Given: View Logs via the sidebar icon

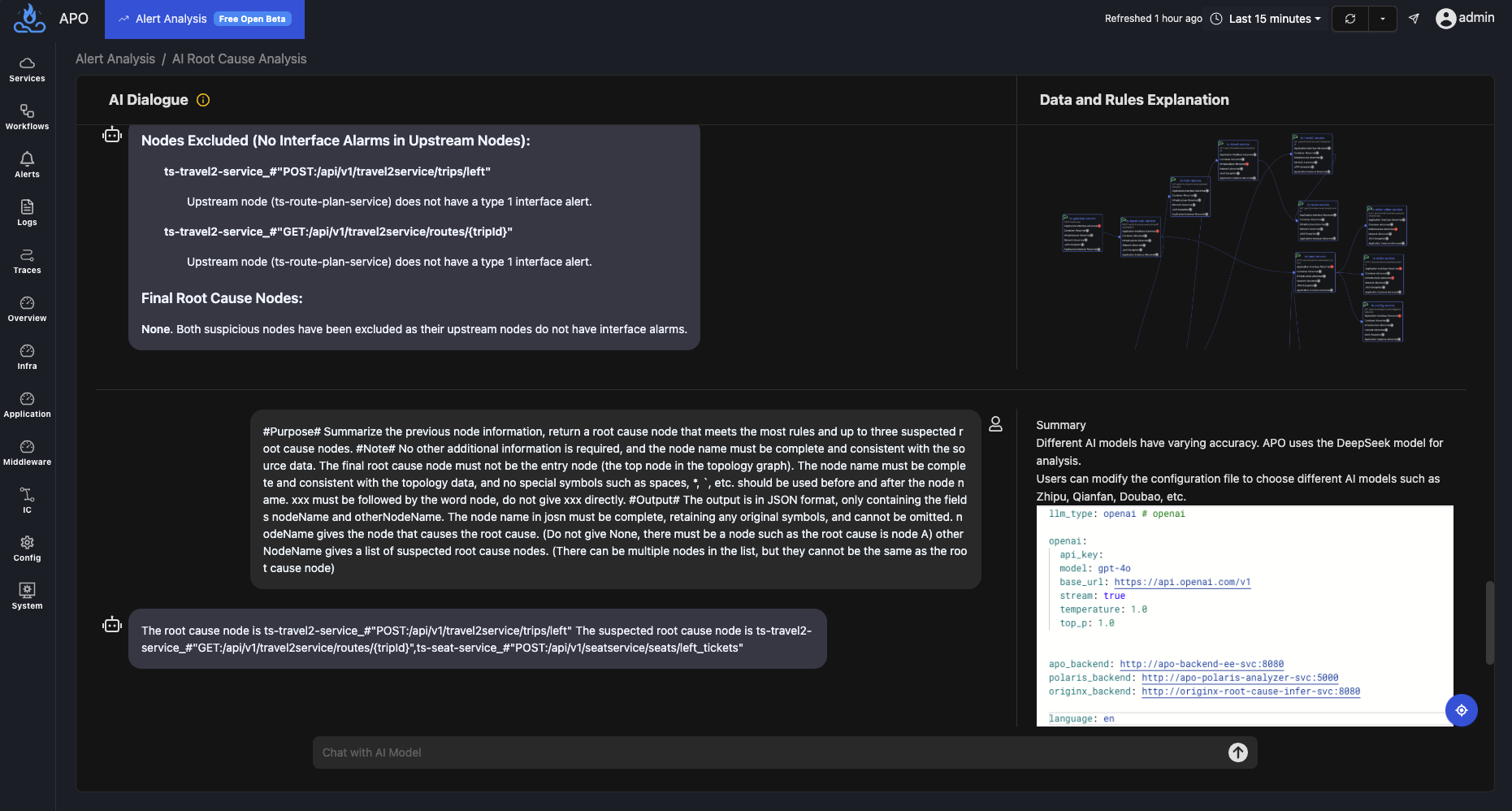Looking at the screenshot, I should click(27, 210).
